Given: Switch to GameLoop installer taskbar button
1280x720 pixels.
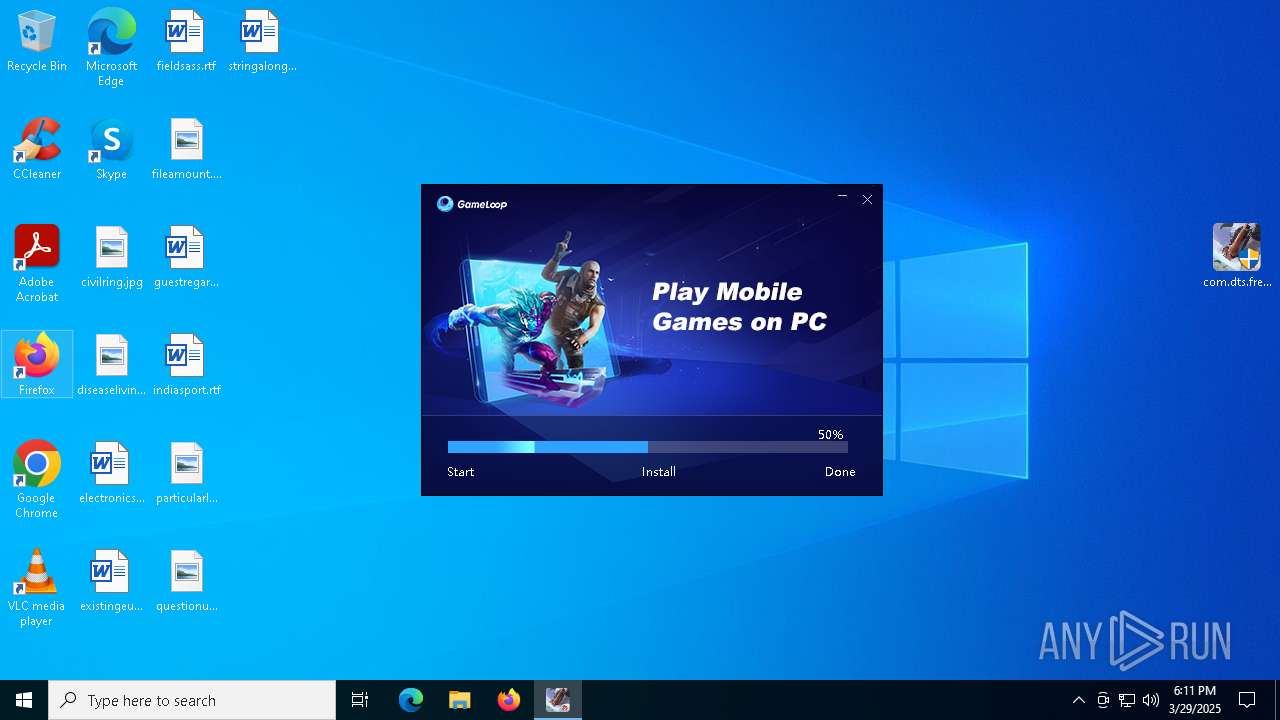Looking at the screenshot, I should click(x=558, y=700).
